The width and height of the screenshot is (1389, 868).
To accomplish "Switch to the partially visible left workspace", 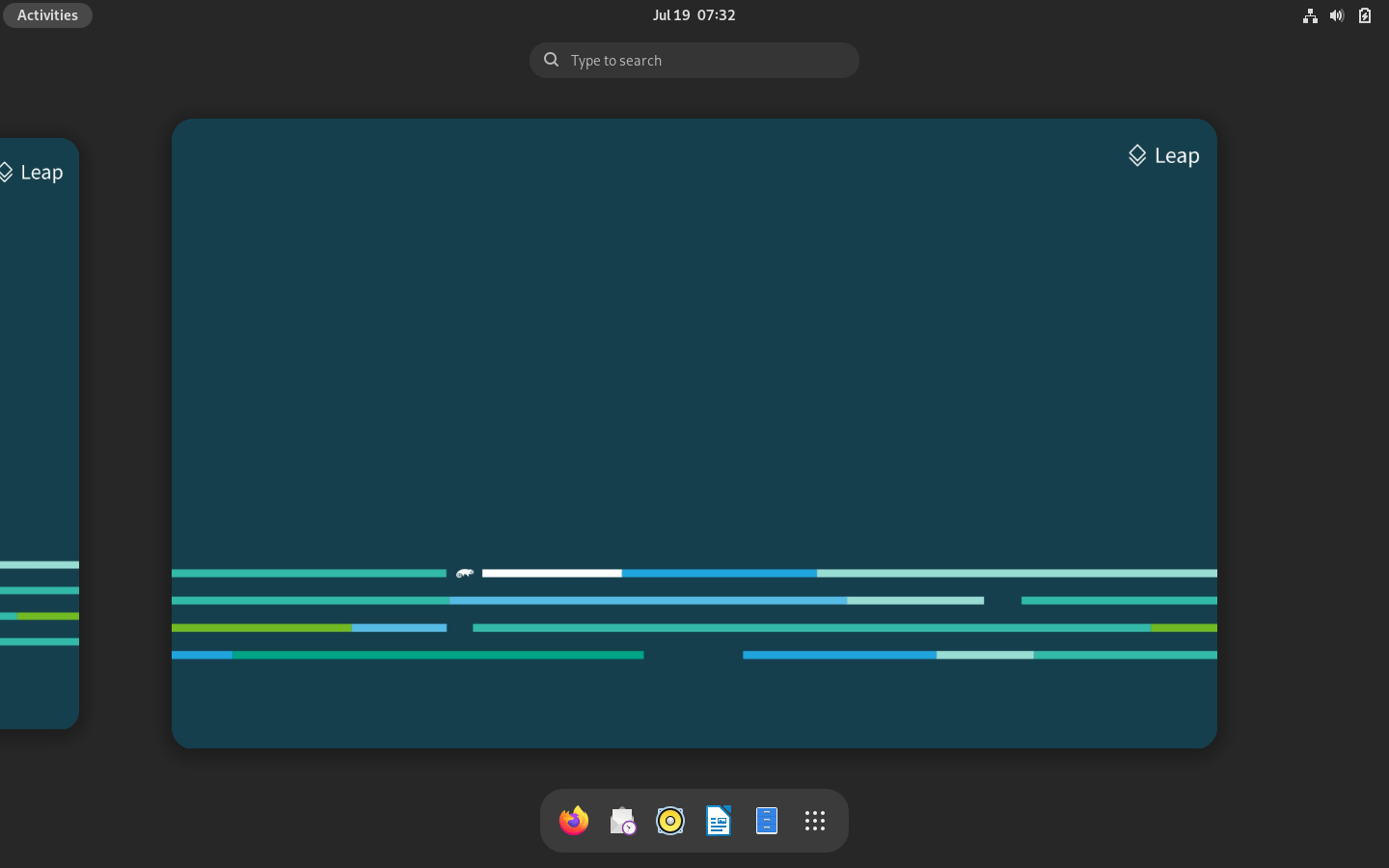I will (x=40, y=433).
